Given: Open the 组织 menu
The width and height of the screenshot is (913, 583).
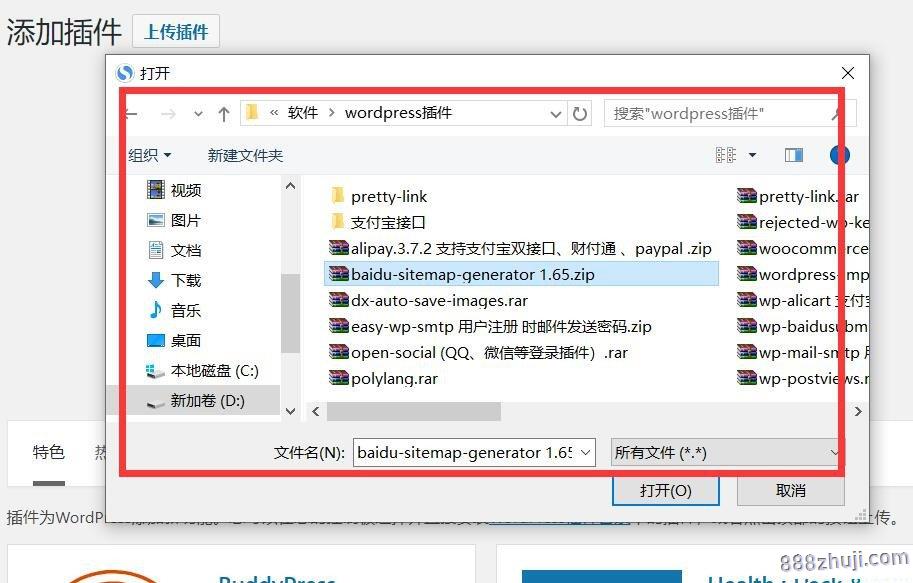Looking at the screenshot, I should 150,155.
